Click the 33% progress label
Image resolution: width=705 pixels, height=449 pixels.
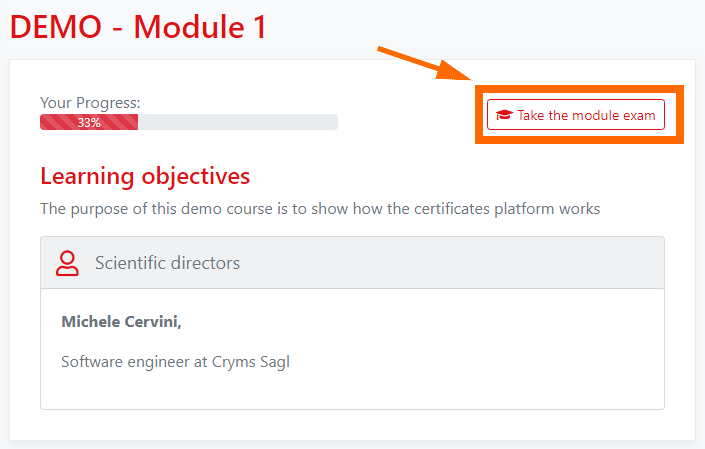89,122
